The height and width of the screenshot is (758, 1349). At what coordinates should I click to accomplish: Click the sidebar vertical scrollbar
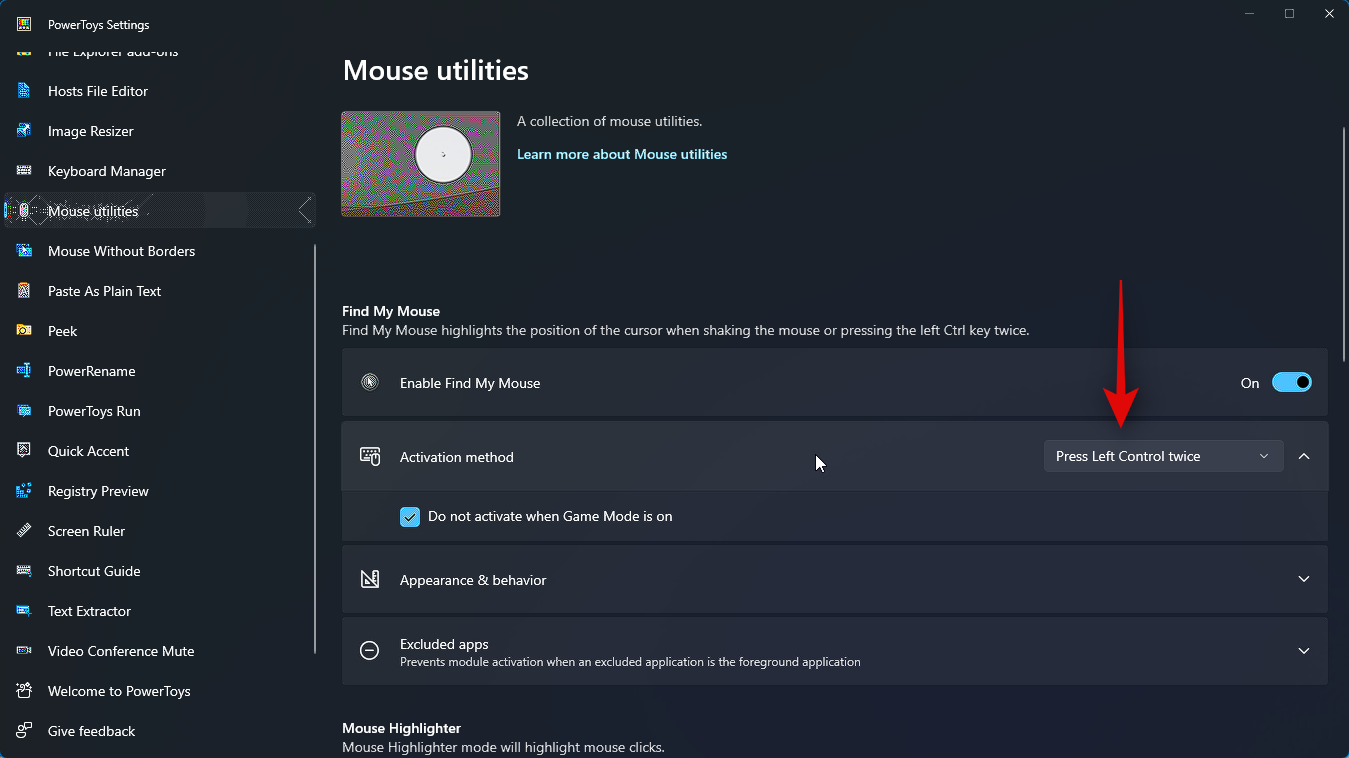[315, 449]
